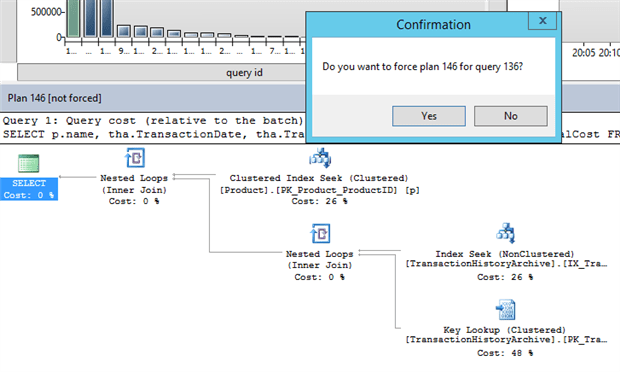
Task: Click the 'SELECT Cost: 0 %' label
Action: point(29,189)
